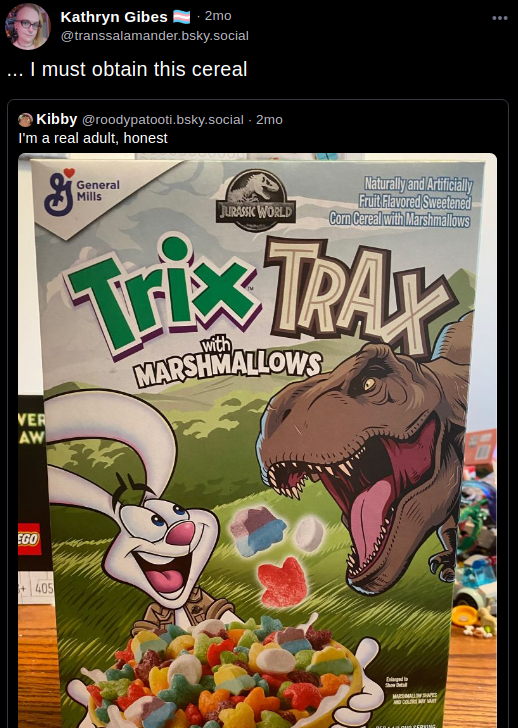
Task: Click the red LEGO logo at image edge
Action: coord(29,539)
